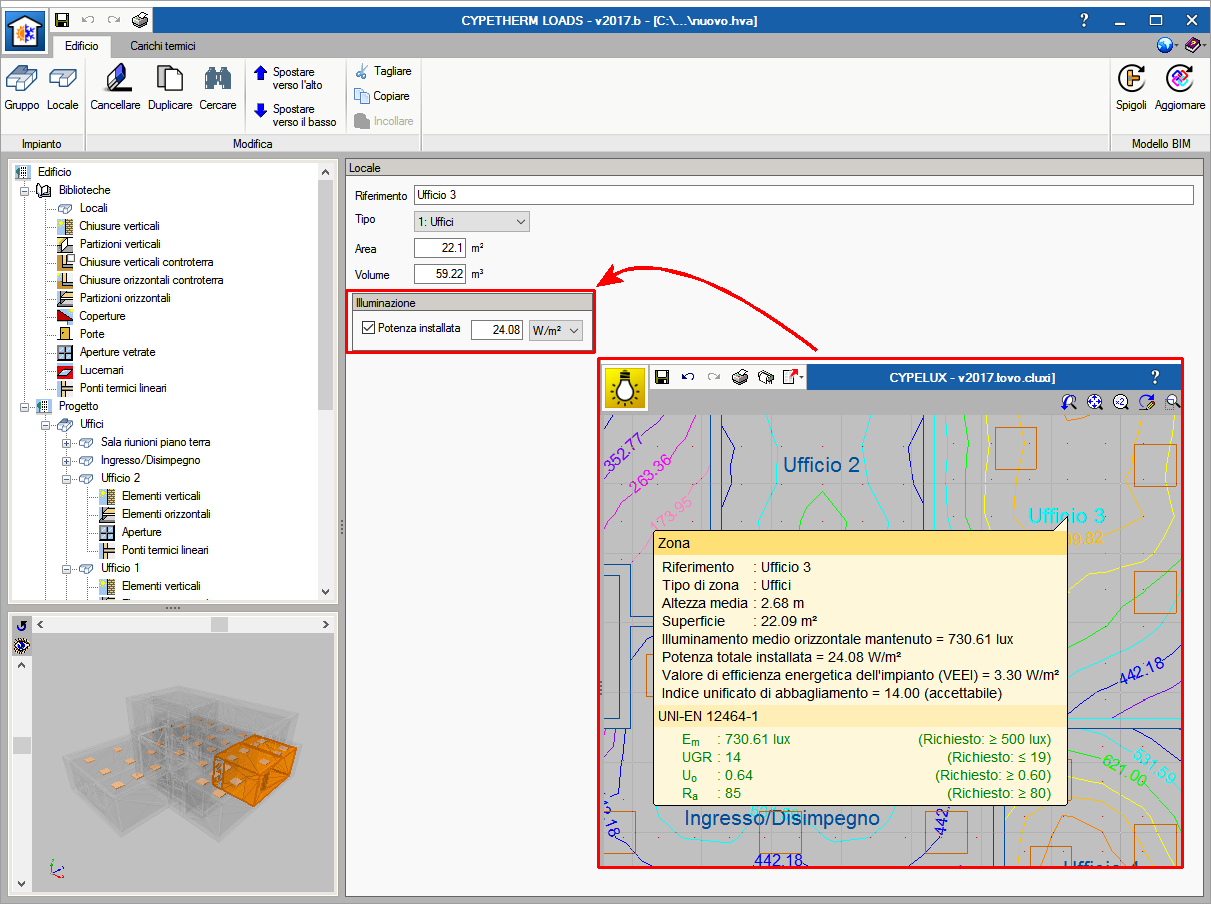Click the CYPELUX export icon with red arrow
This screenshot has width=1211, height=904.
click(x=792, y=377)
